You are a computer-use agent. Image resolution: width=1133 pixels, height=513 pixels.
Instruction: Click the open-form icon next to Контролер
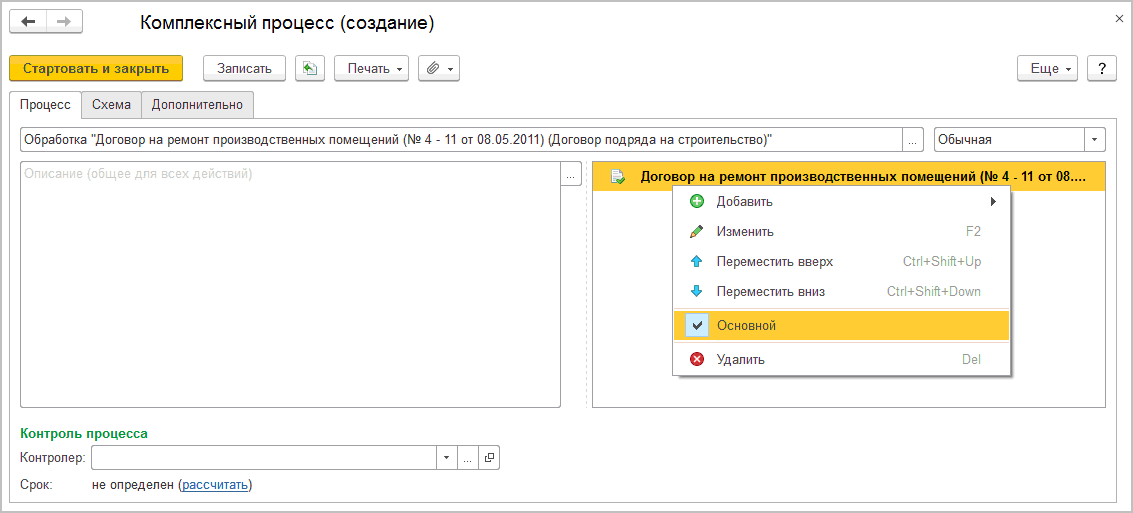[x=489, y=458]
